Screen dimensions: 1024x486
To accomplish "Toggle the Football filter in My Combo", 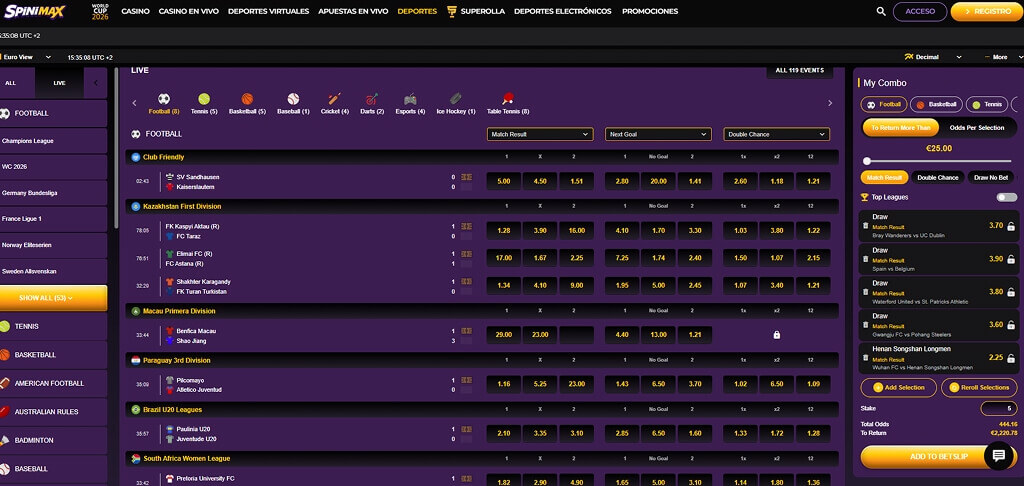I will [884, 105].
